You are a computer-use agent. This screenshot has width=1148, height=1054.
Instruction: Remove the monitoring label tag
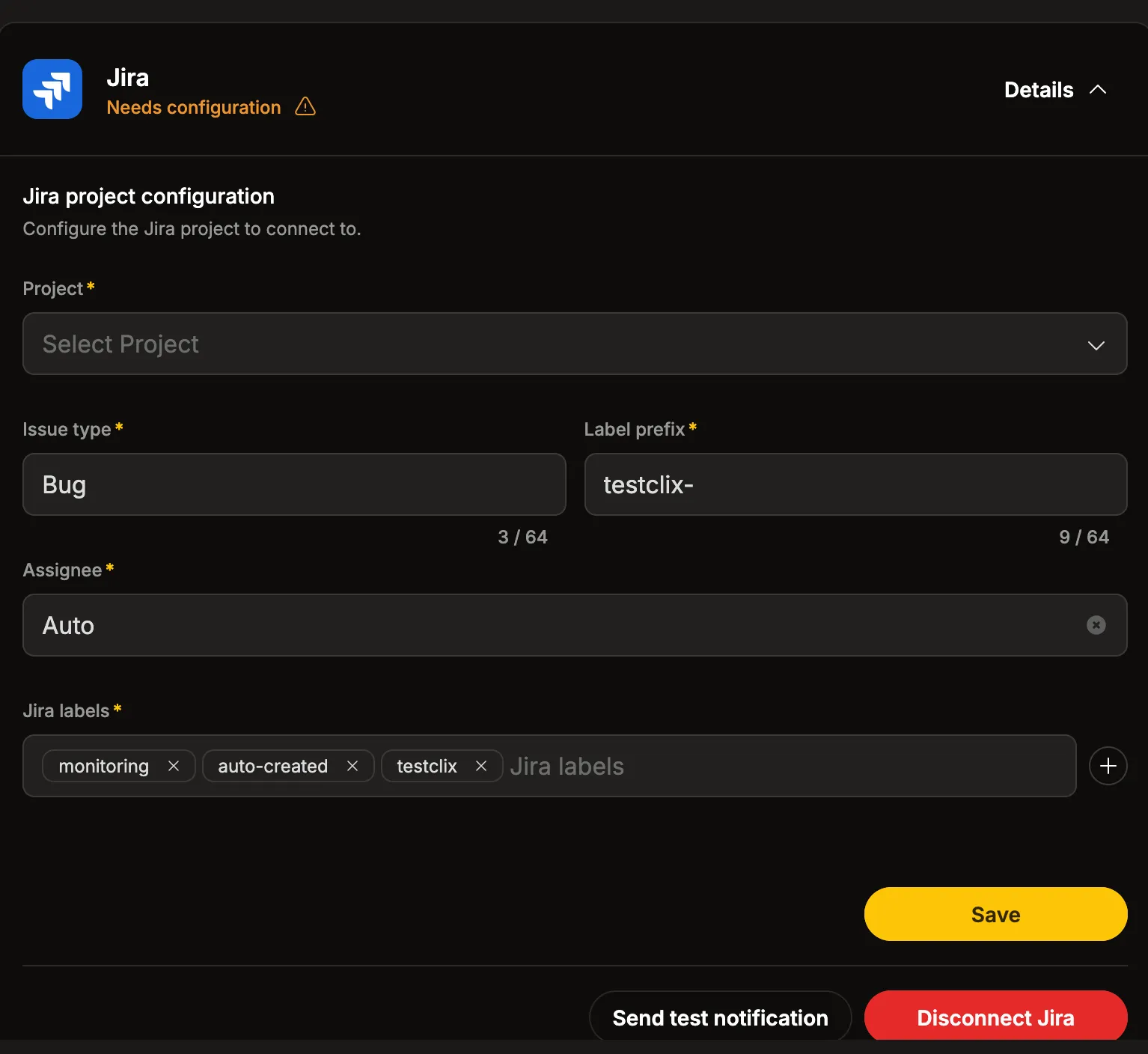pyautogui.click(x=174, y=766)
